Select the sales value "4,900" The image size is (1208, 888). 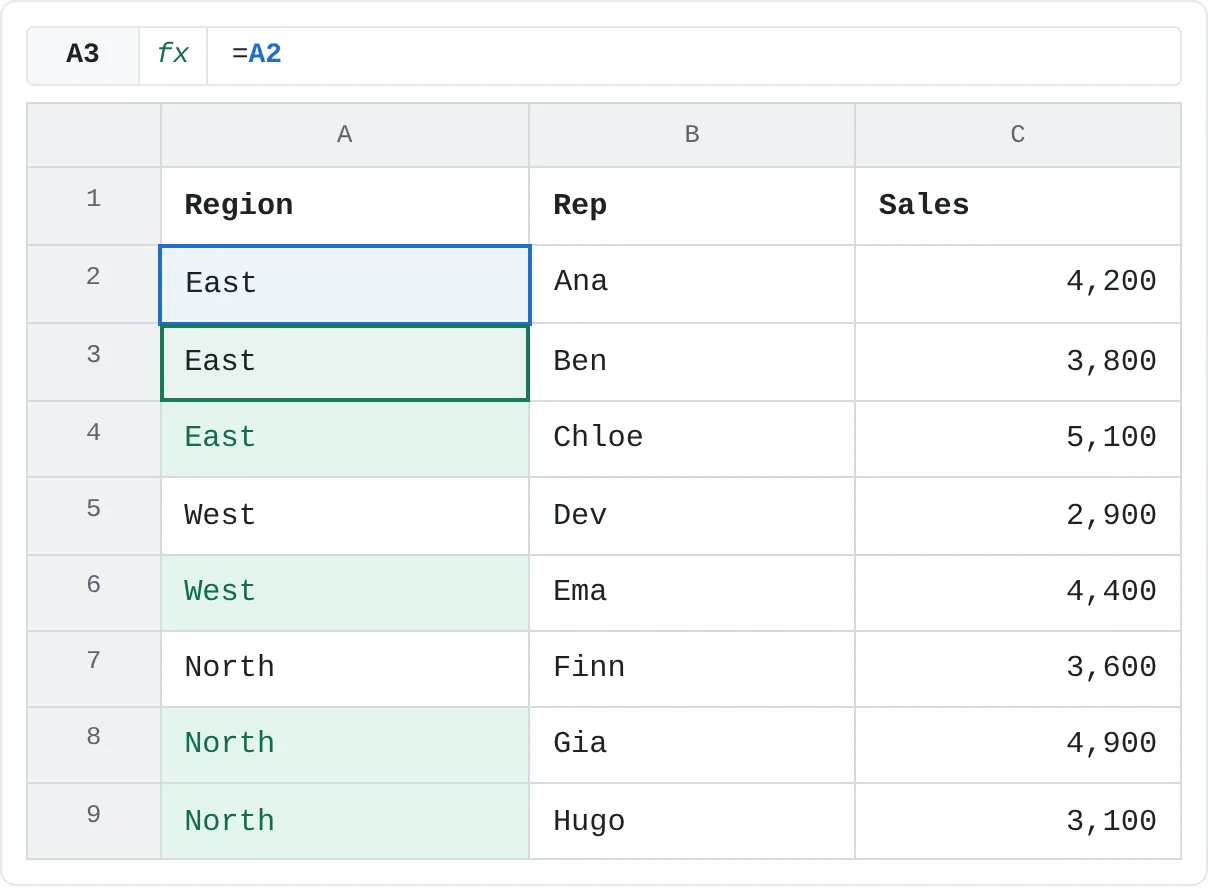click(x=1018, y=745)
